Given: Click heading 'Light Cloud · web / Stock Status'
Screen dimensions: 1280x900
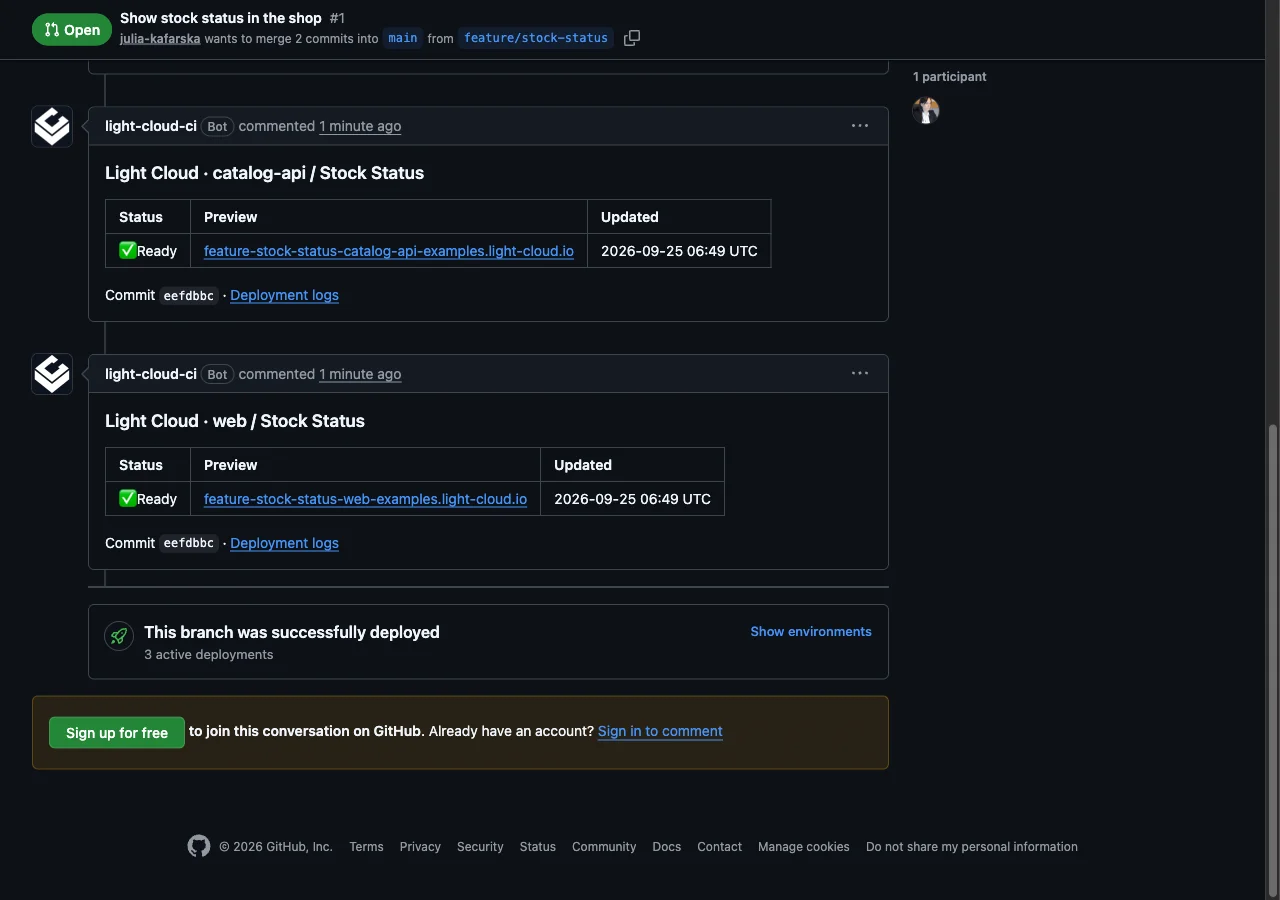Looking at the screenshot, I should tap(235, 421).
